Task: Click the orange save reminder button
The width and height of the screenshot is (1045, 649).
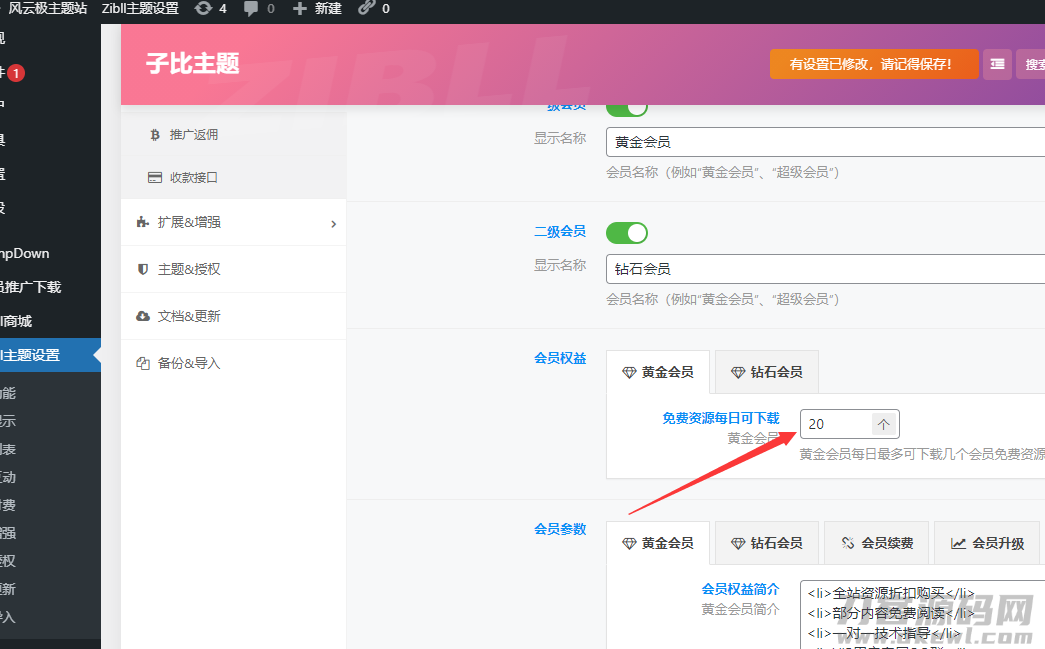Action: (873, 64)
